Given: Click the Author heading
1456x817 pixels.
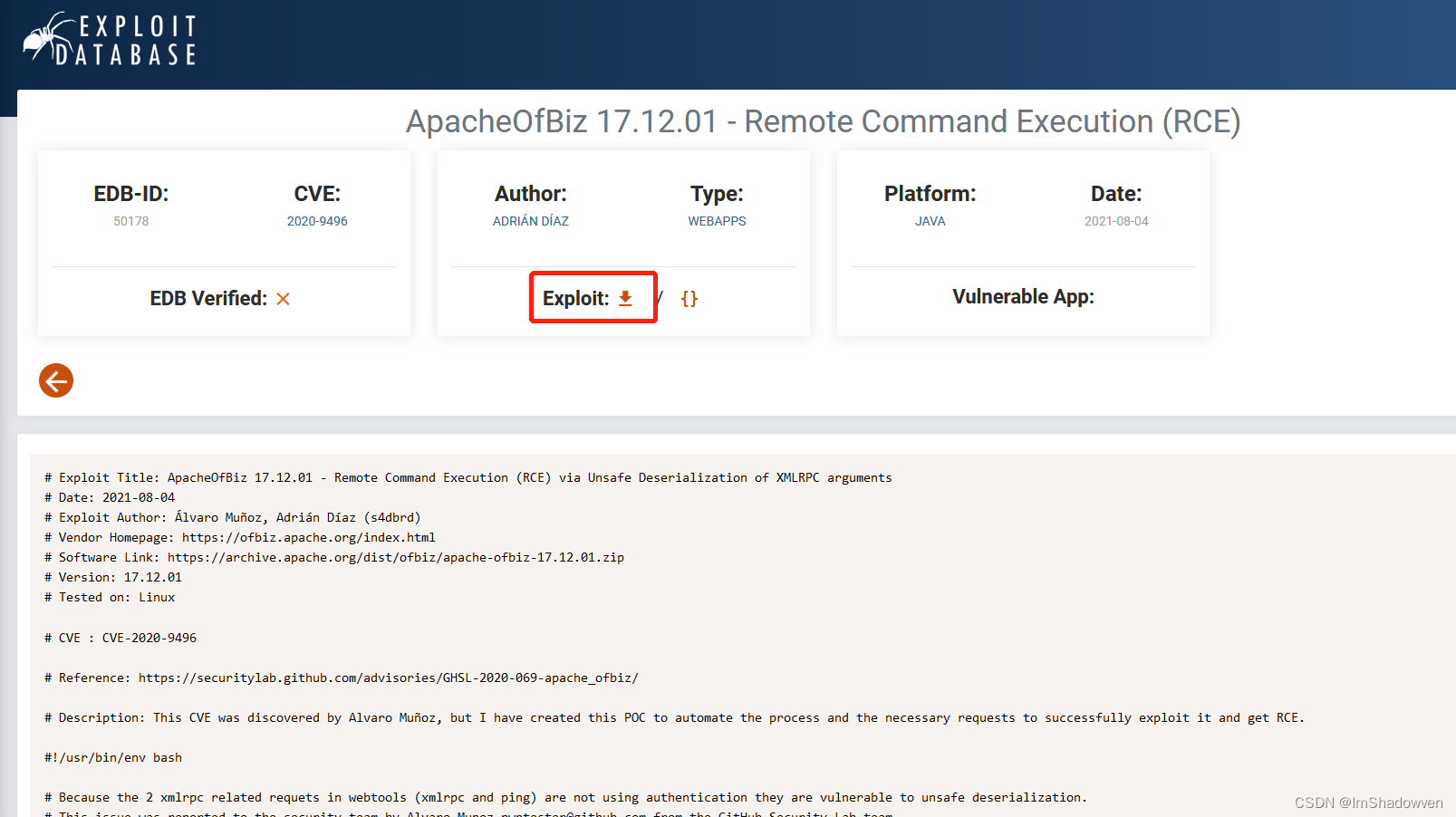Looking at the screenshot, I should pyautogui.click(x=531, y=194).
